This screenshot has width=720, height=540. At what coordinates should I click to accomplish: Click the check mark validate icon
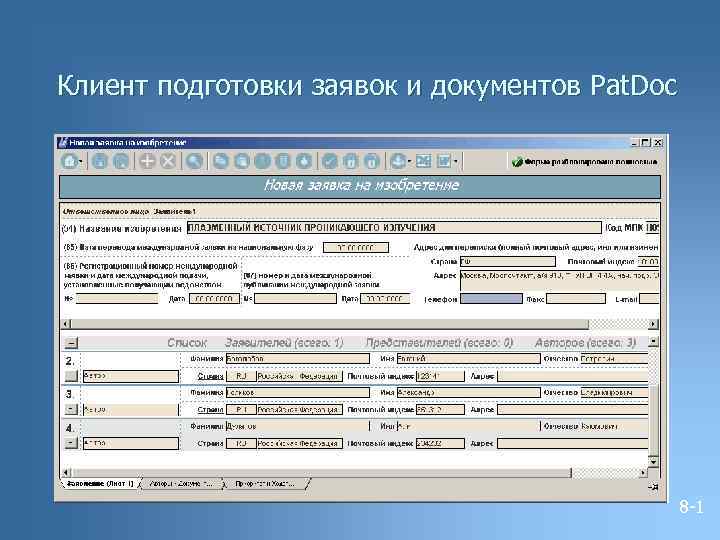click(329, 162)
